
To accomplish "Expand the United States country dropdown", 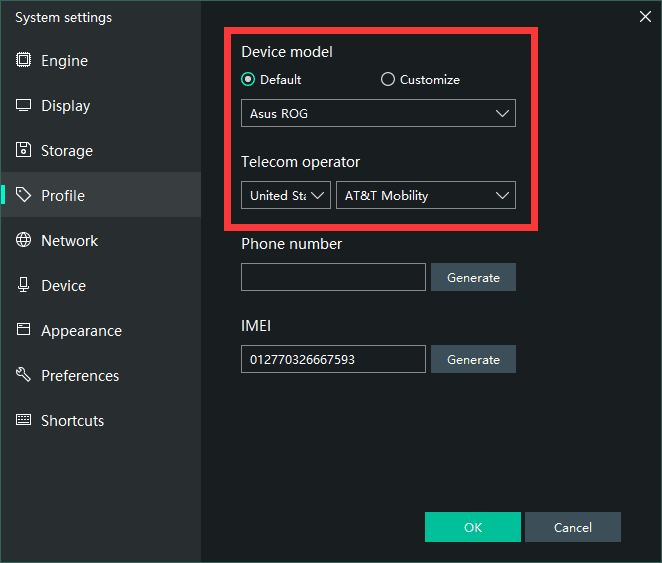I will tap(285, 196).
